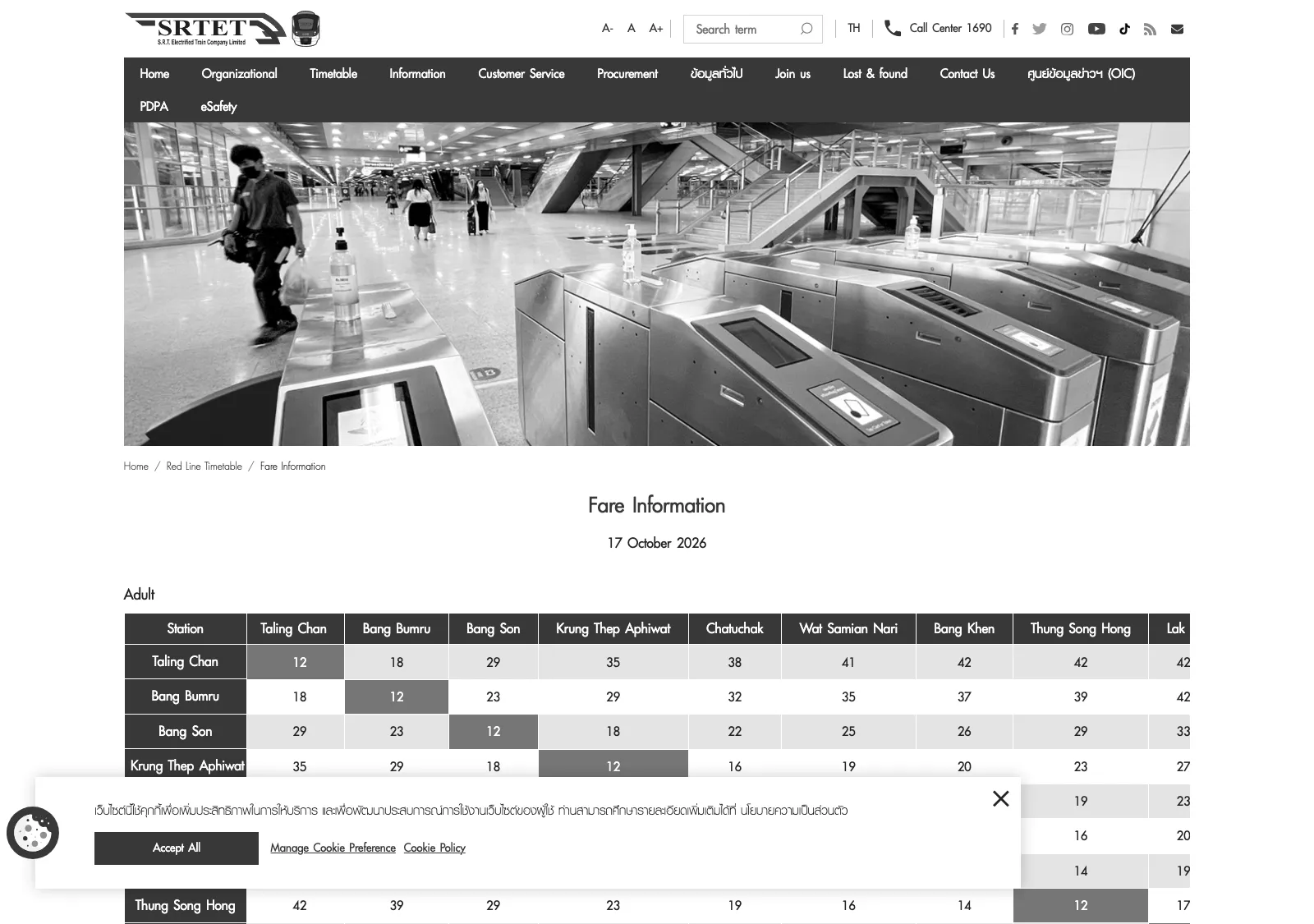This screenshot has height=924, width=1314.
Task: Open the Lost & found menu
Action: [875, 73]
